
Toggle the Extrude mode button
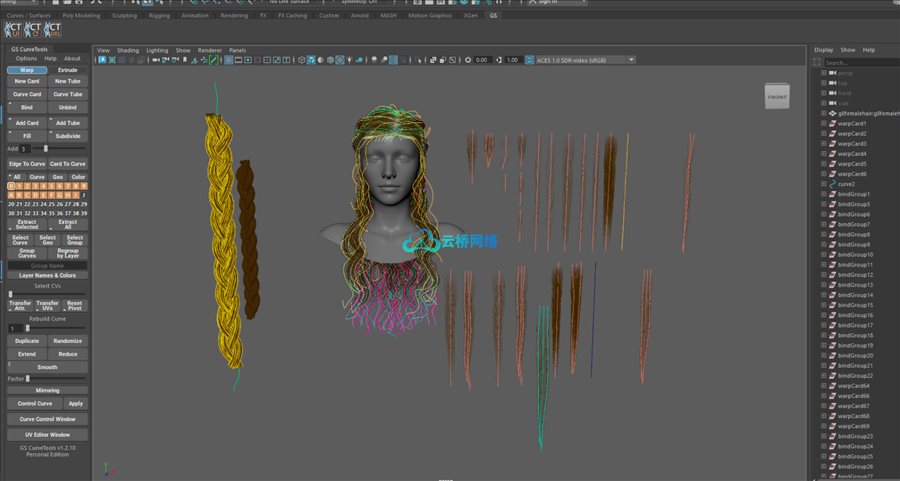click(67, 70)
